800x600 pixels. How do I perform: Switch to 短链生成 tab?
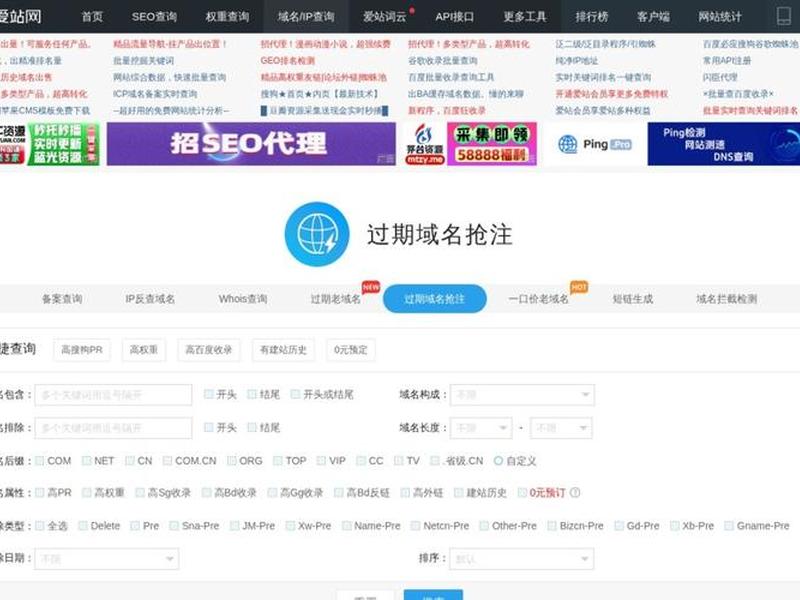point(633,299)
